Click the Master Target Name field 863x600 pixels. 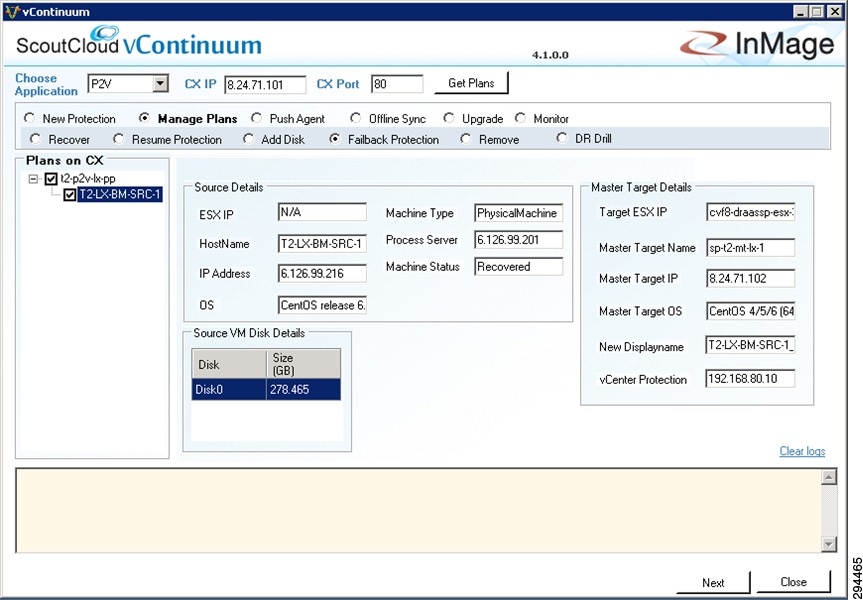tap(751, 248)
